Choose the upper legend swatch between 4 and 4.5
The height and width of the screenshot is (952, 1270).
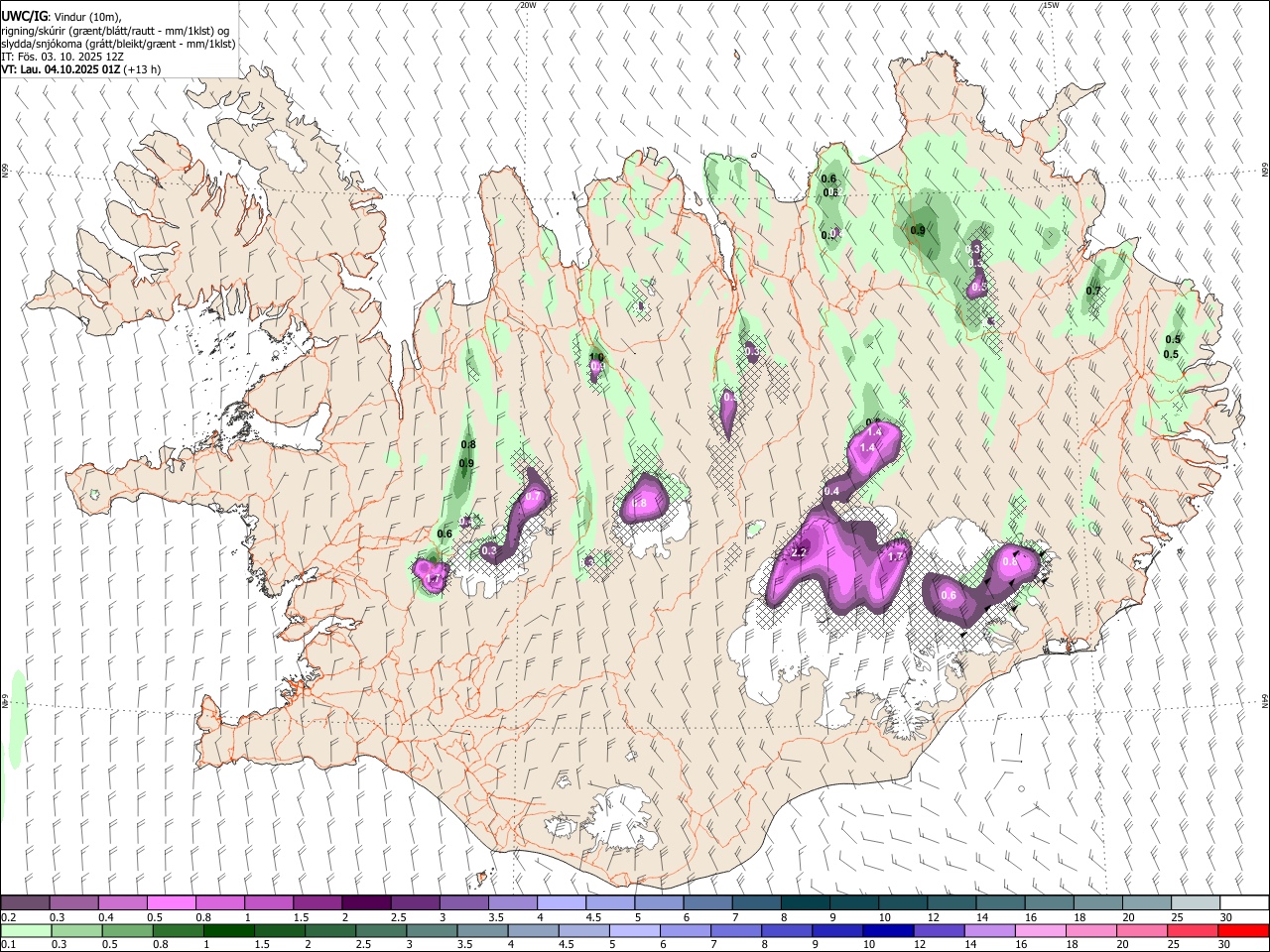(561, 903)
